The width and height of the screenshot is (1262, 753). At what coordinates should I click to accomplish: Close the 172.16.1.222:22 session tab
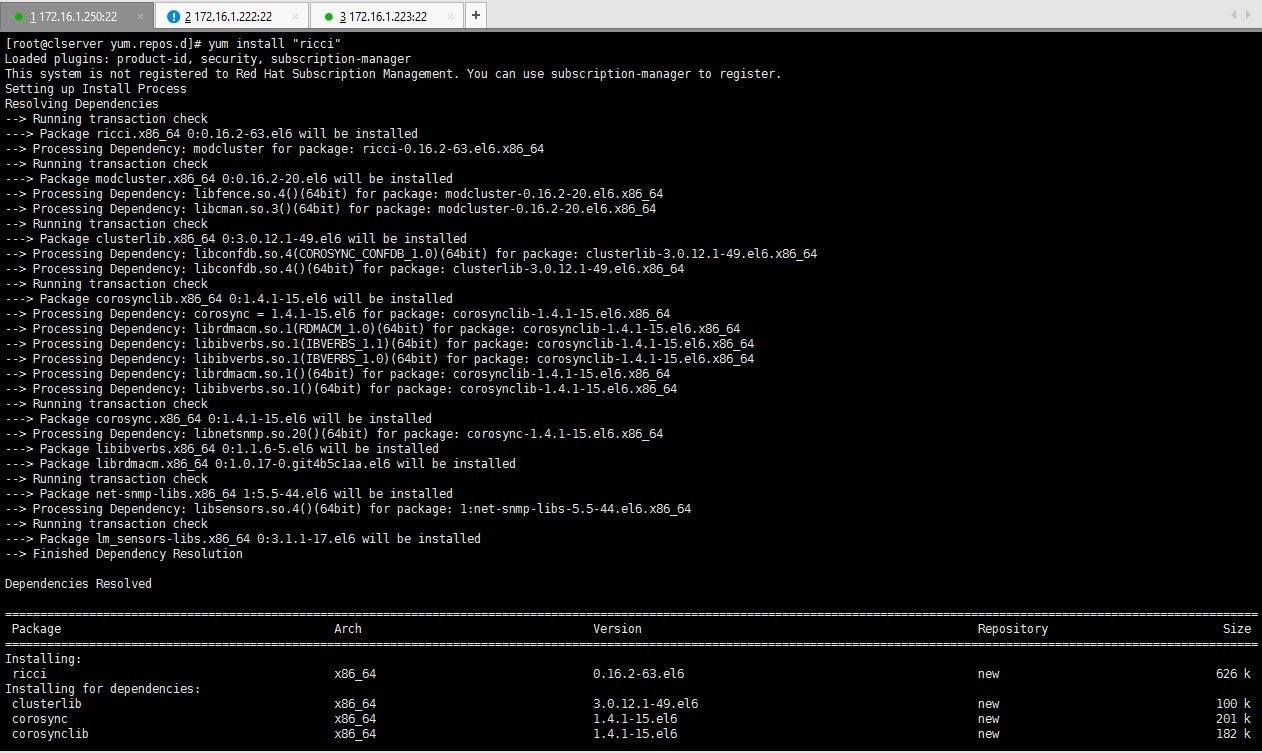point(293,16)
